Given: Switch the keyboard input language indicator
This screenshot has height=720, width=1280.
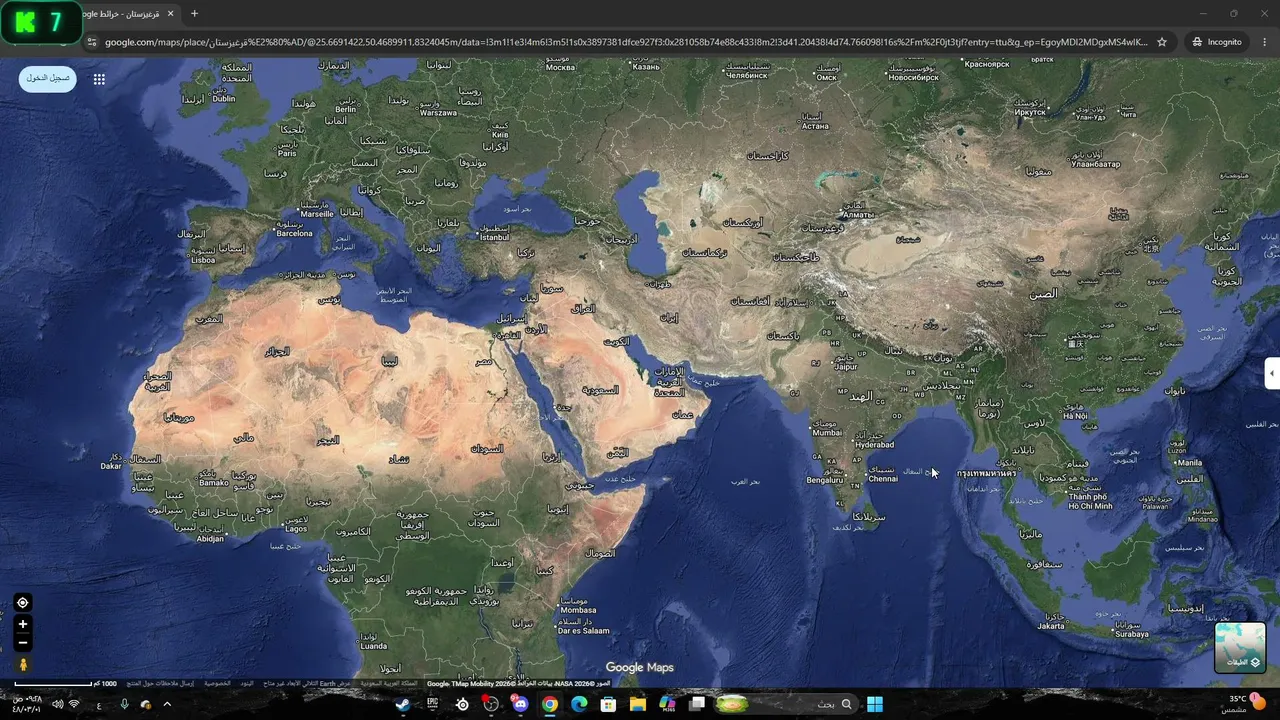Looking at the screenshot, I should coord(99,704).
